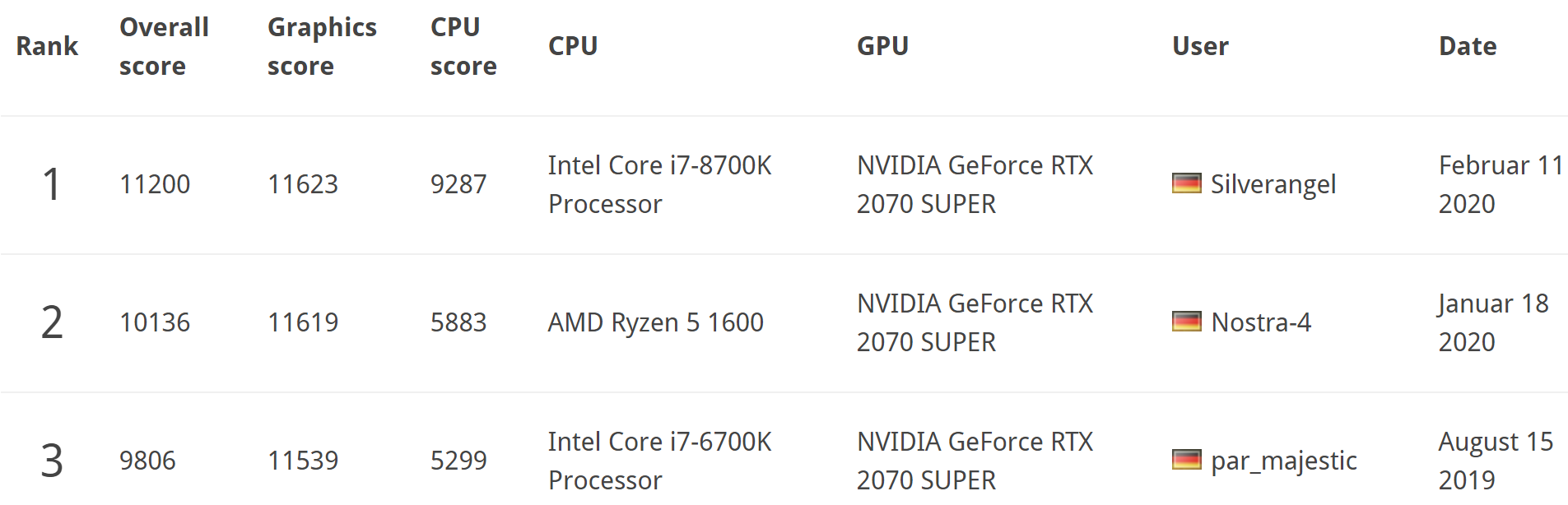The height and width of the screenshot is (505, 1568).
Task: Click the Intel Core i7-6700K Processor entry
Action: pos(659,461)
